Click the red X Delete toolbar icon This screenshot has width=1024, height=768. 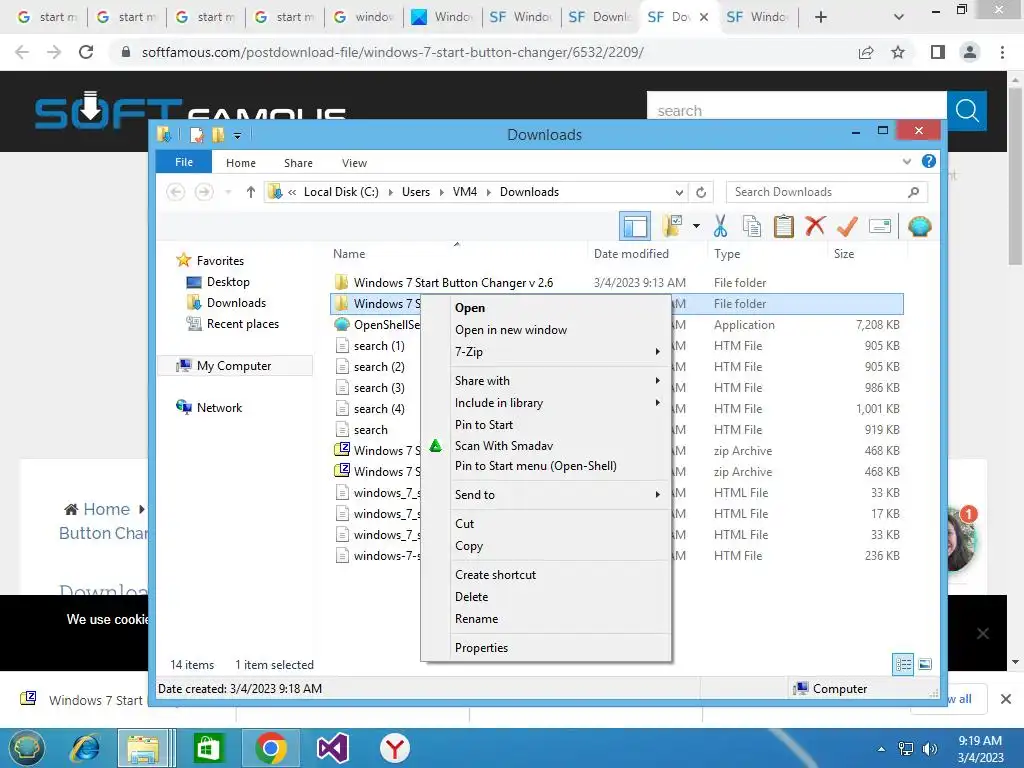point(815,226)
